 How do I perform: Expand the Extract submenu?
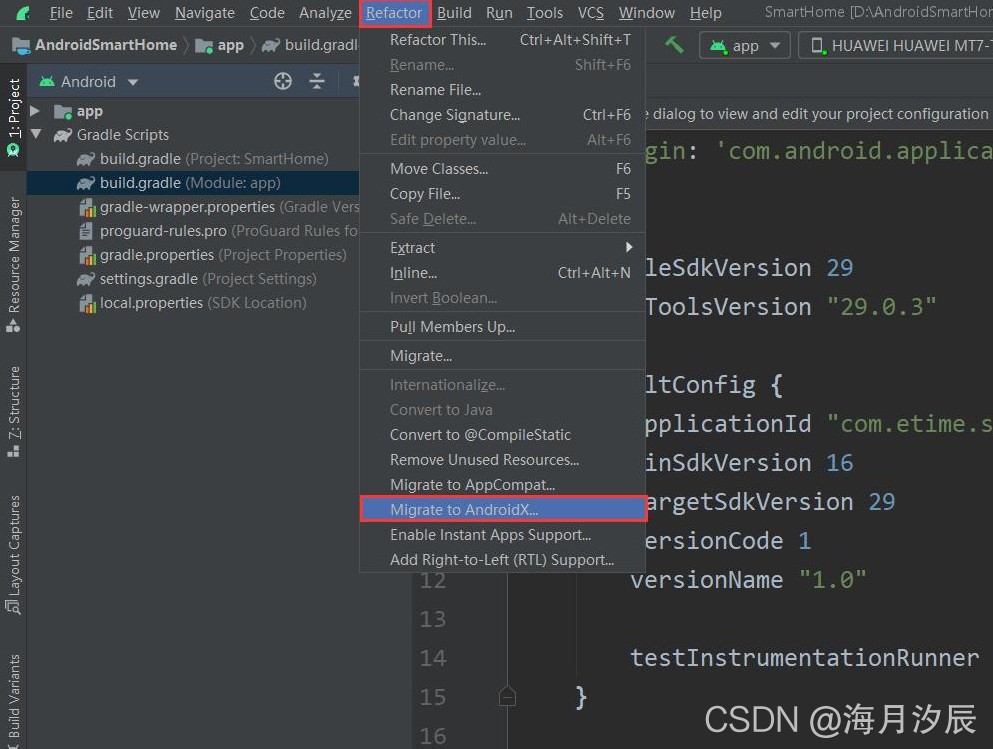pyautogui.click(x=503, y=248)
